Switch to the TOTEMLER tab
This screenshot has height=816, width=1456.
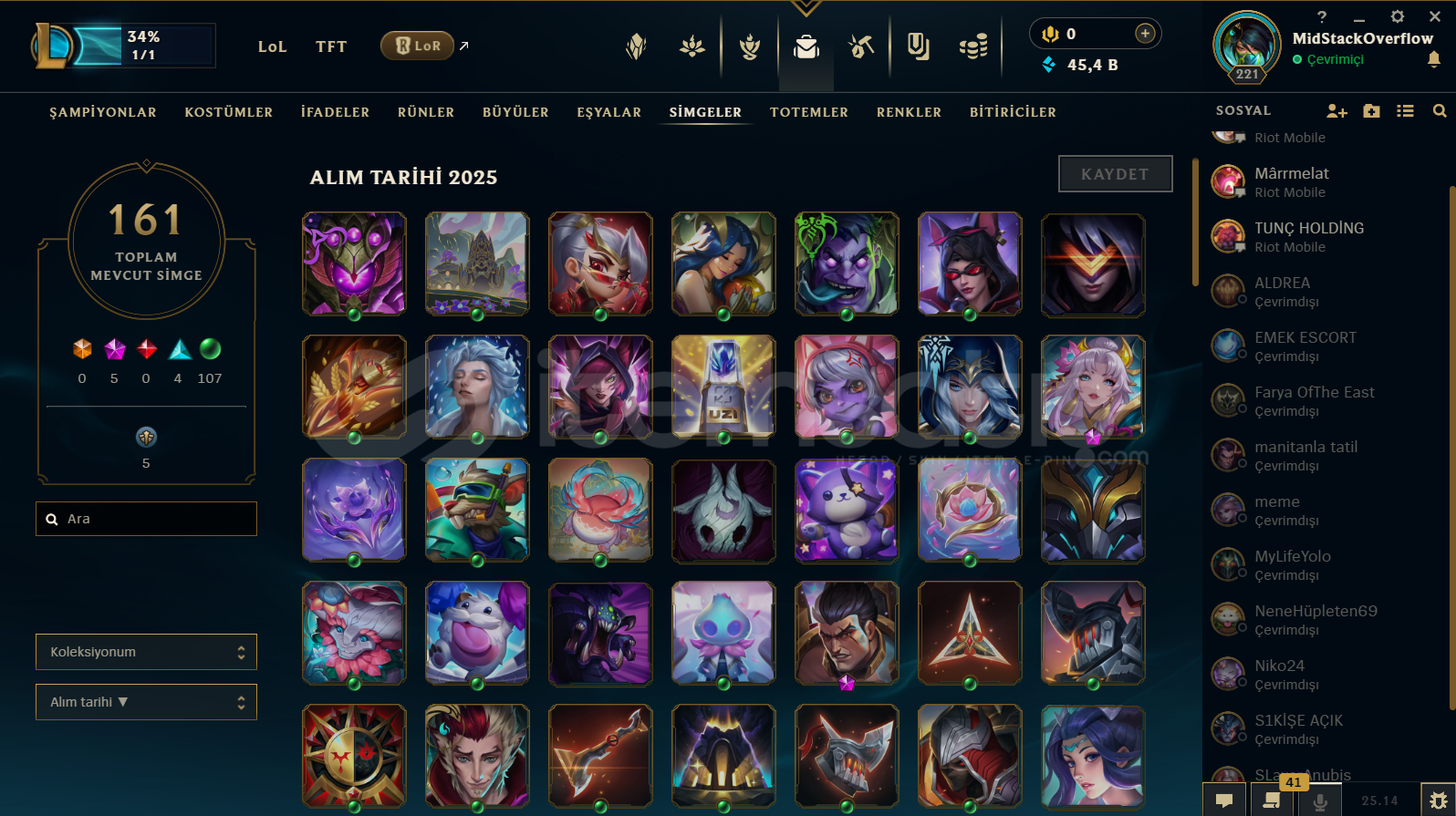(809, 112)
